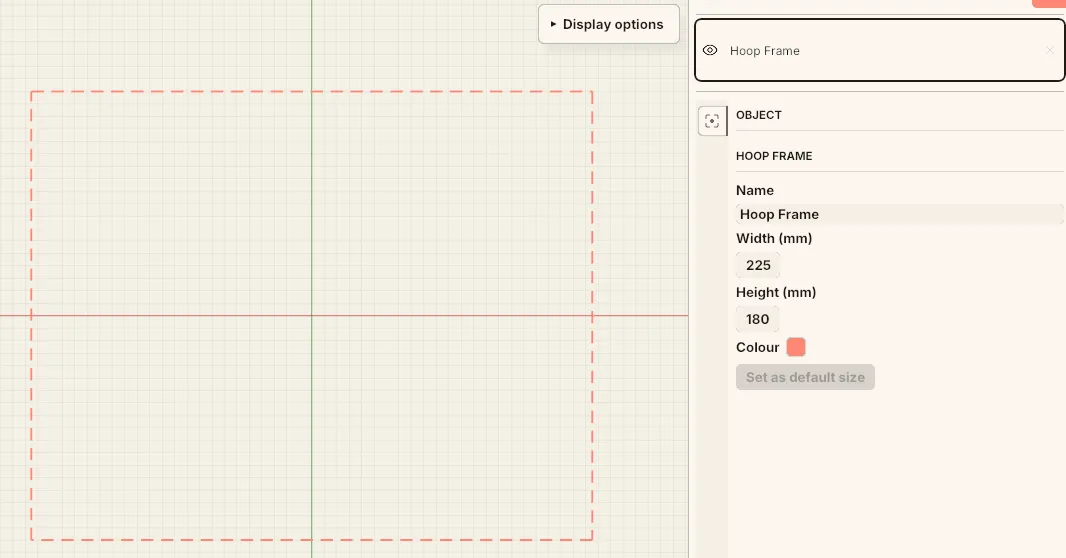Edit the Height (mm) field showing 180
1066x558 pixels.
pos(757,319)
